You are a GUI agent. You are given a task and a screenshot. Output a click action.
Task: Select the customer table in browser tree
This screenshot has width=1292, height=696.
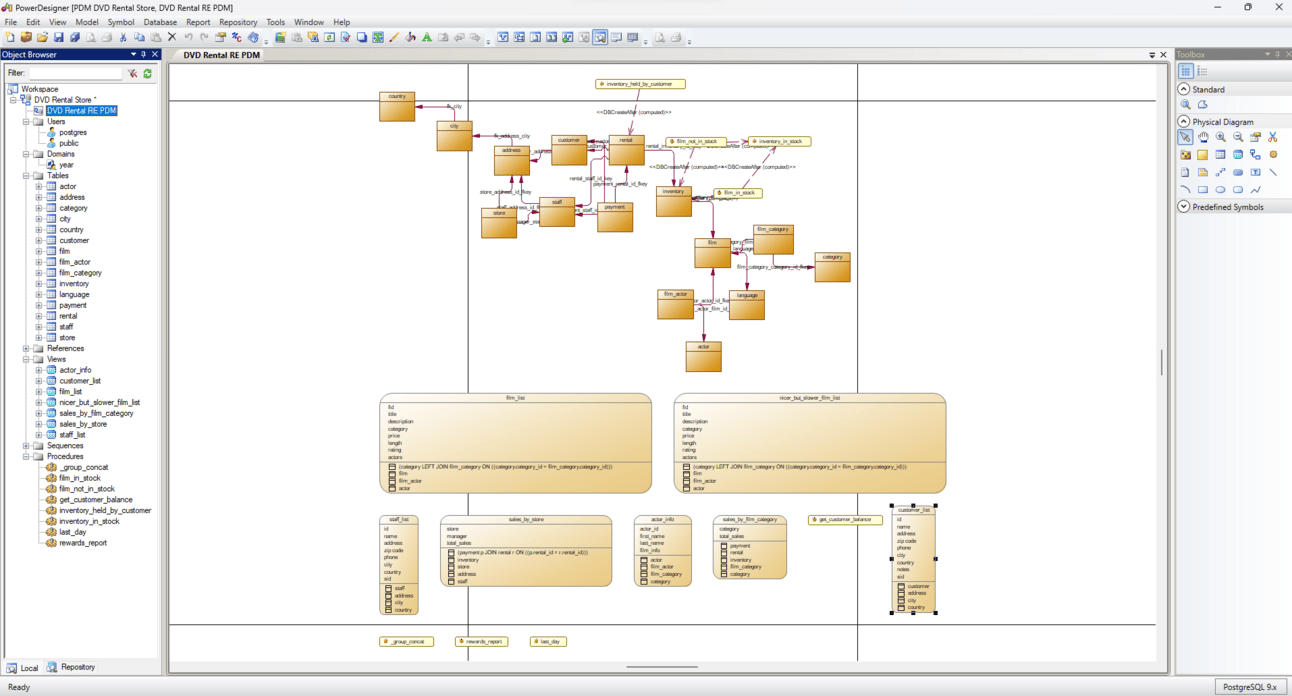(74, 241)
